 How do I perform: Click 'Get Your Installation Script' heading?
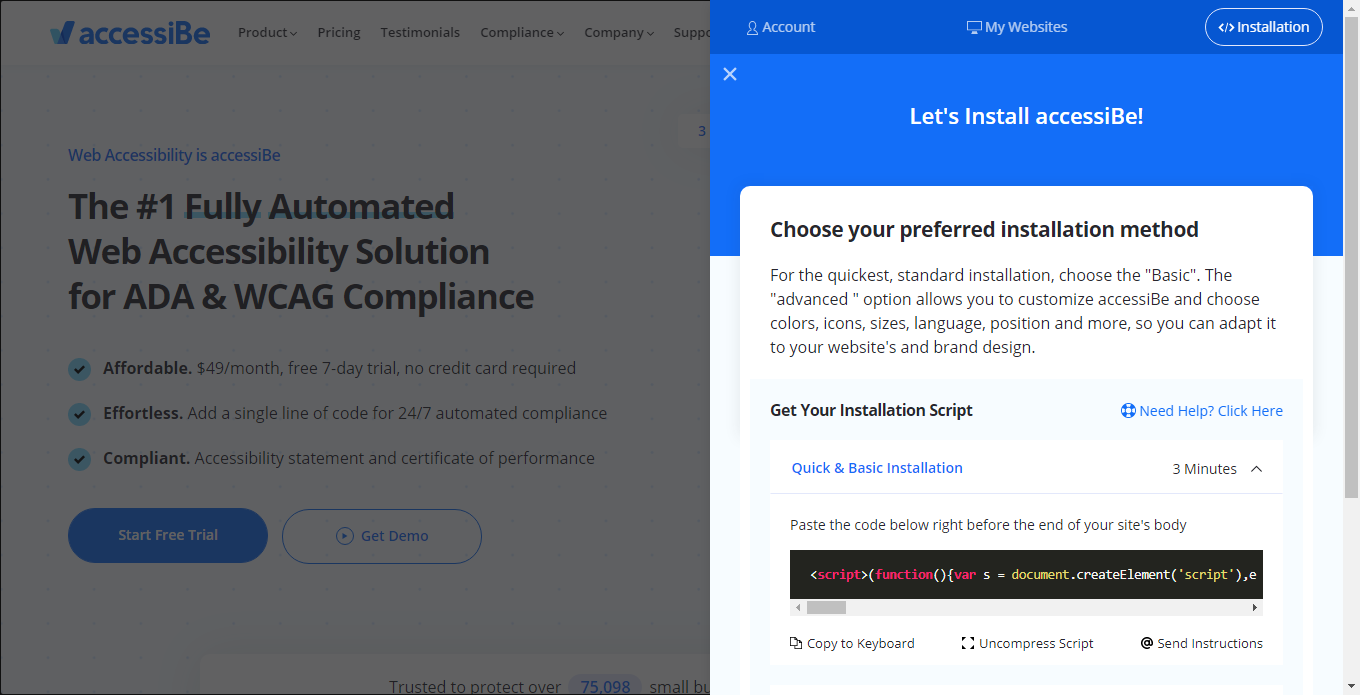(871, 410)
